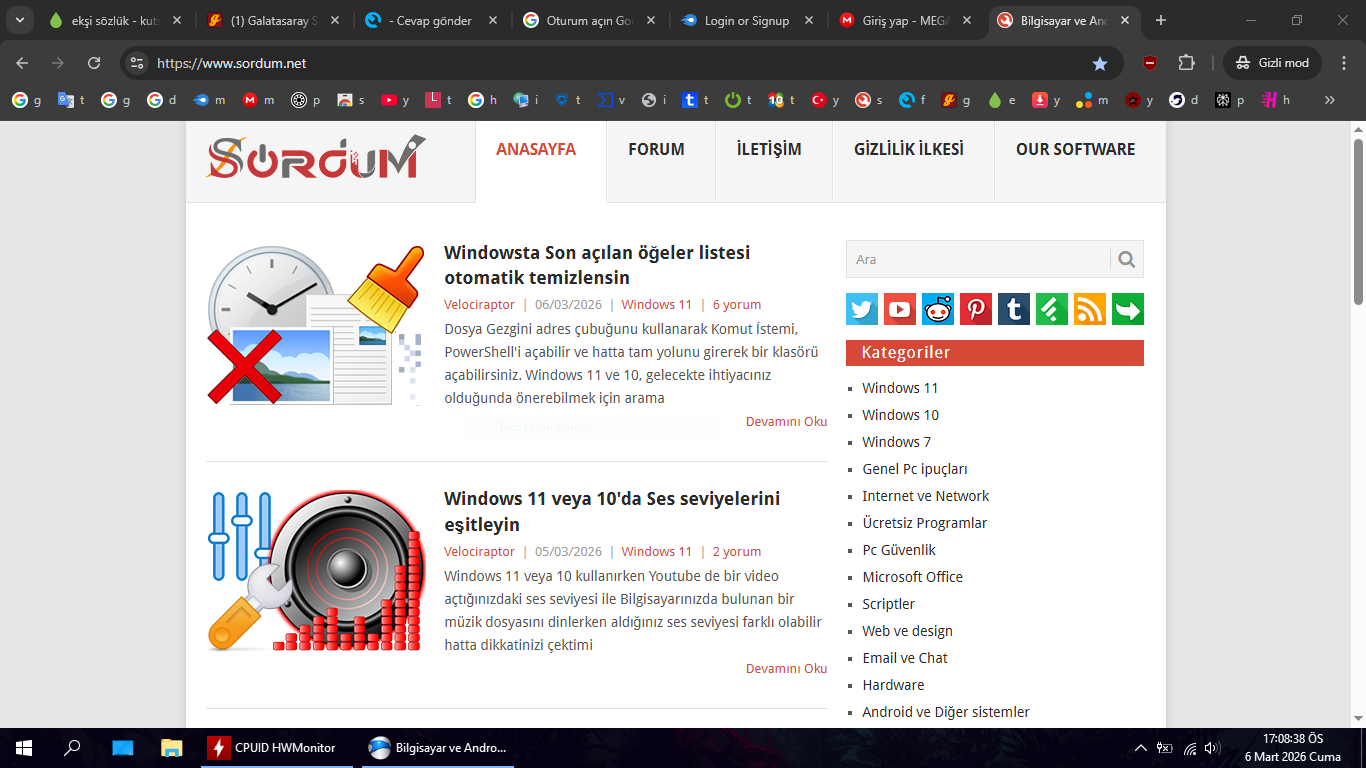Open the Google Translate bookmark
This screenshot has height=768, width=1366.
[x=70, y=100]
